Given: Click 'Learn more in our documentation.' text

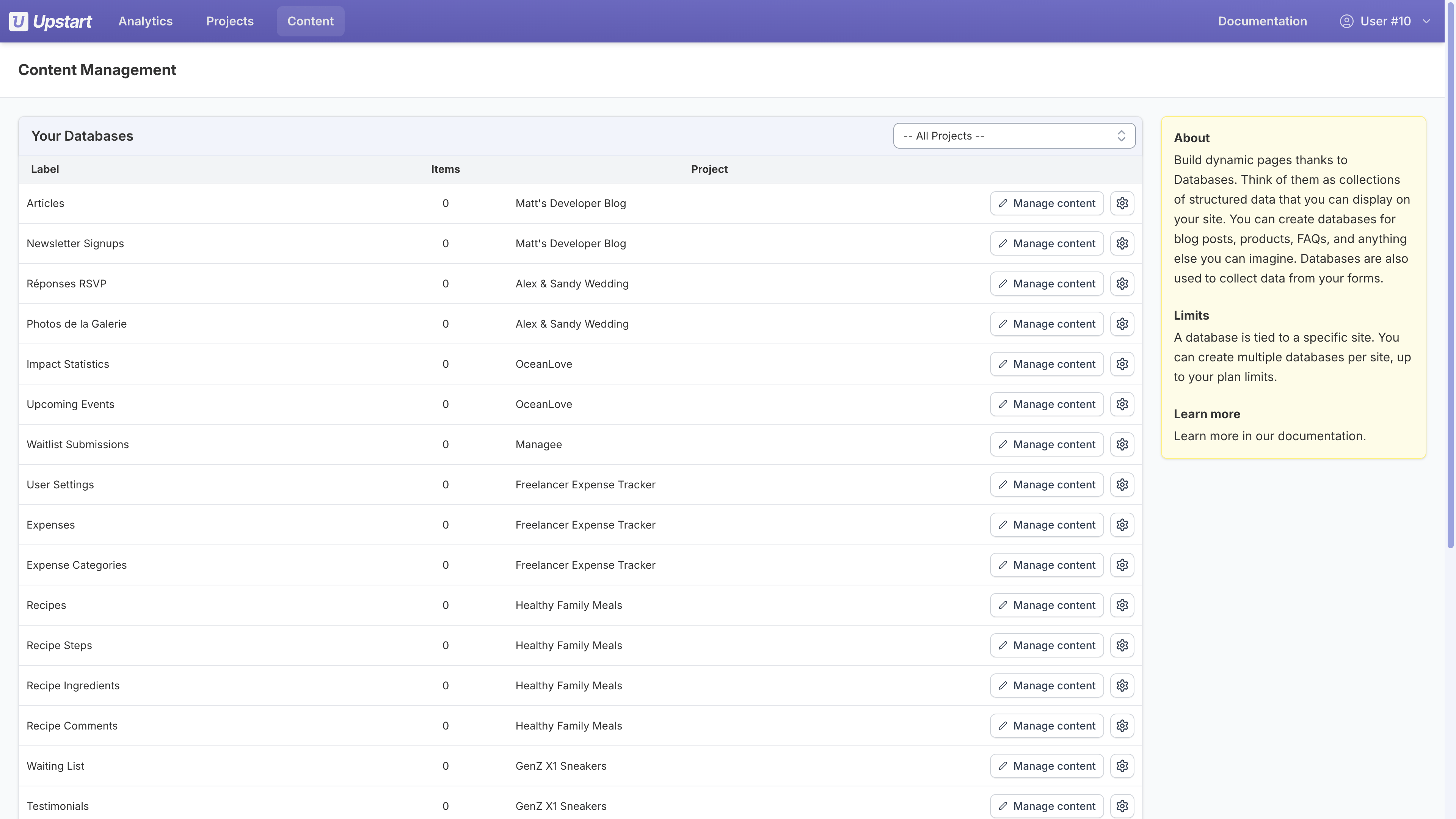Looking at the screenshot, I should (1269, 436).
